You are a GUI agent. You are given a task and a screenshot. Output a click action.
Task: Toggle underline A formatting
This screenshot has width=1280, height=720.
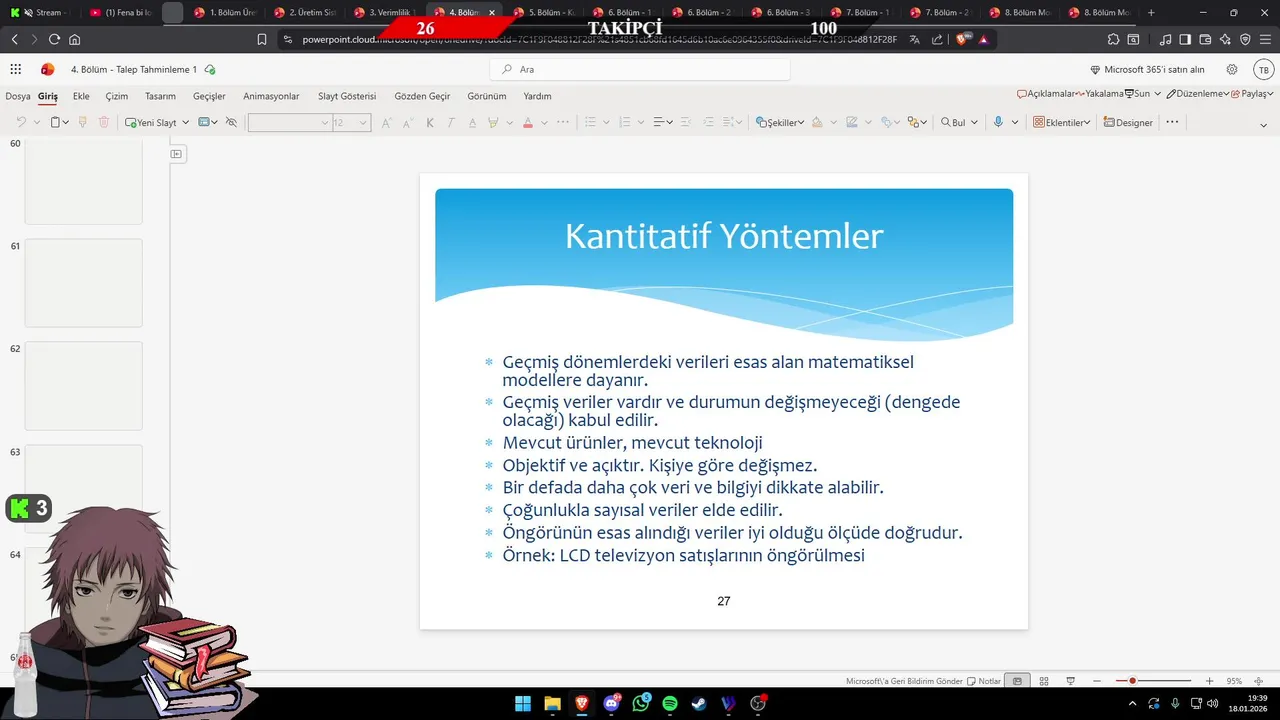click(x=472, y=122)
